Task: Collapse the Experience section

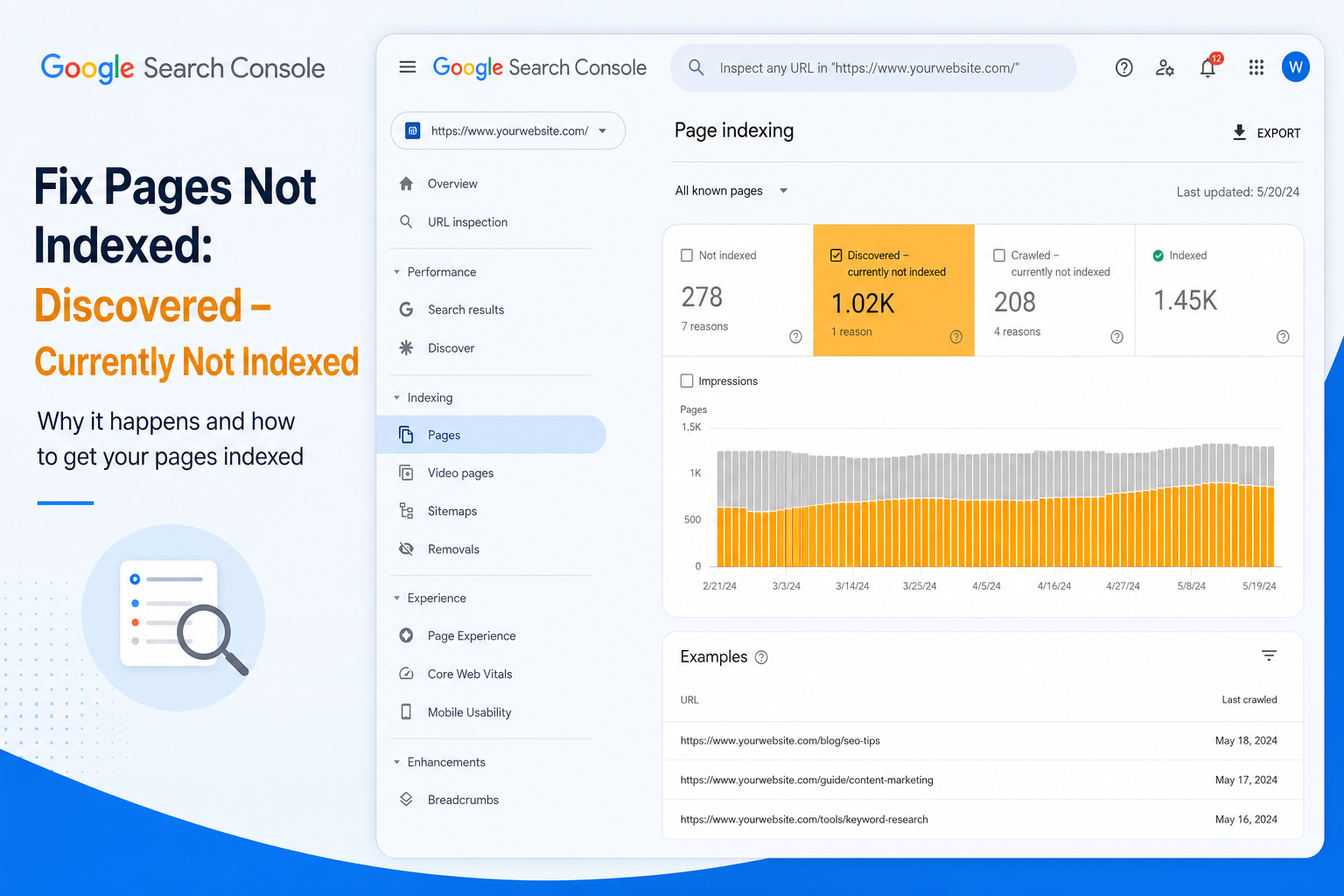Action: (397, 598)
